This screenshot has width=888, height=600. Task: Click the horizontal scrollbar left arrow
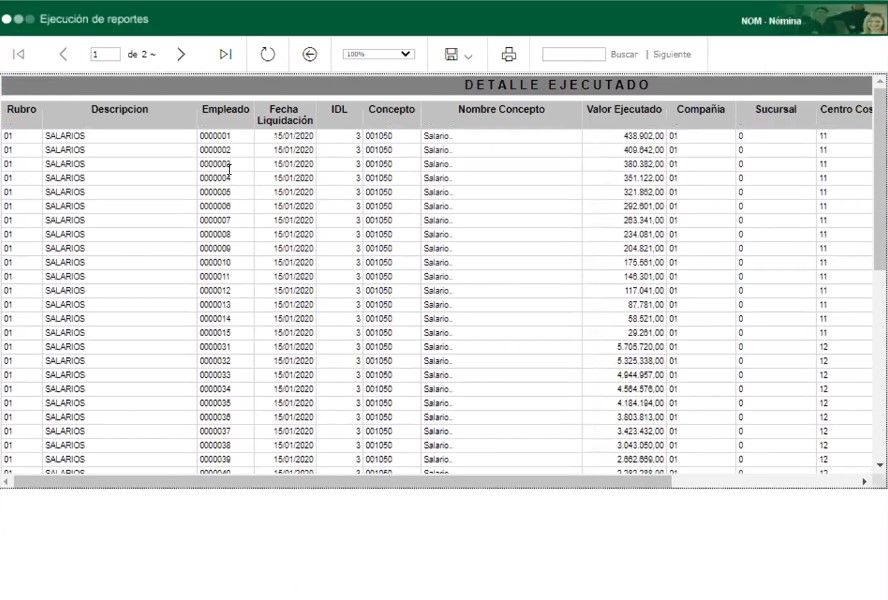click(6, 482)
